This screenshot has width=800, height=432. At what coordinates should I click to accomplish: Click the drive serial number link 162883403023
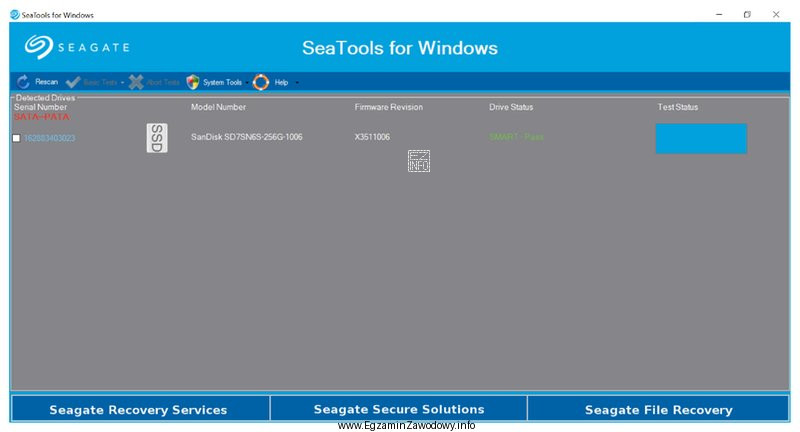tap(49, 138)
